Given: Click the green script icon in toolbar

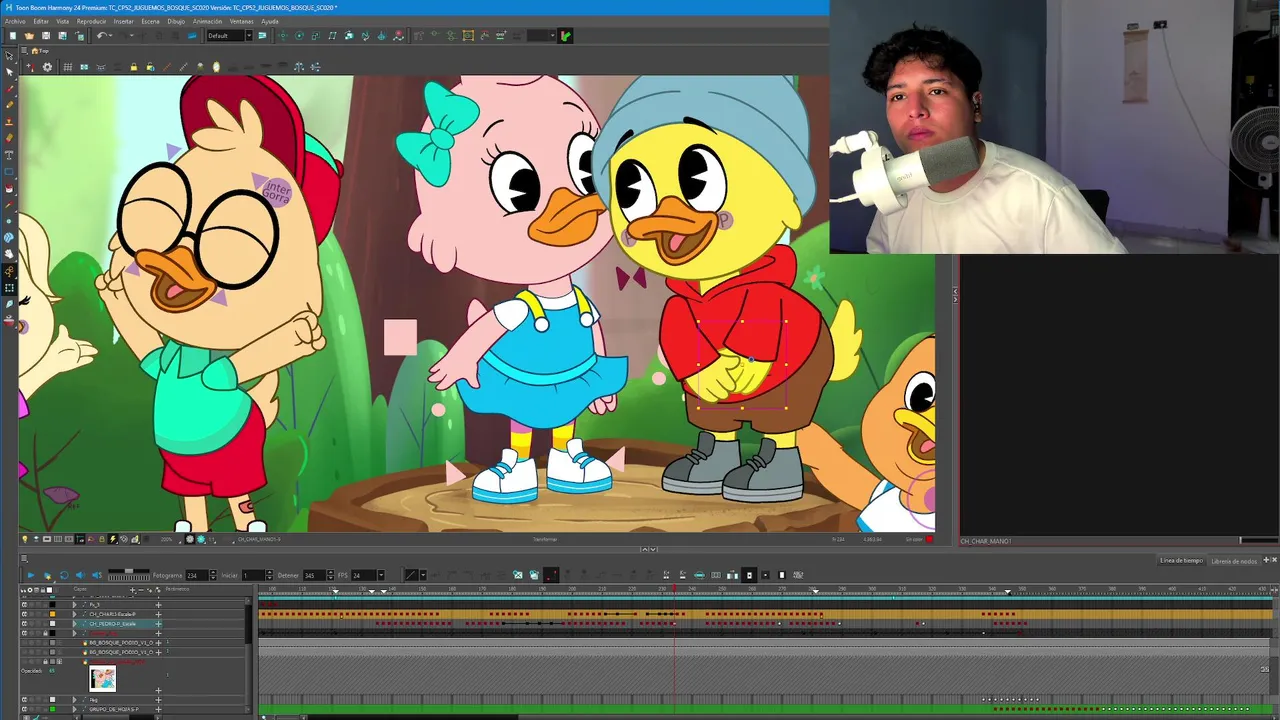Looking at the screenshot, I should tap(566, 36).
